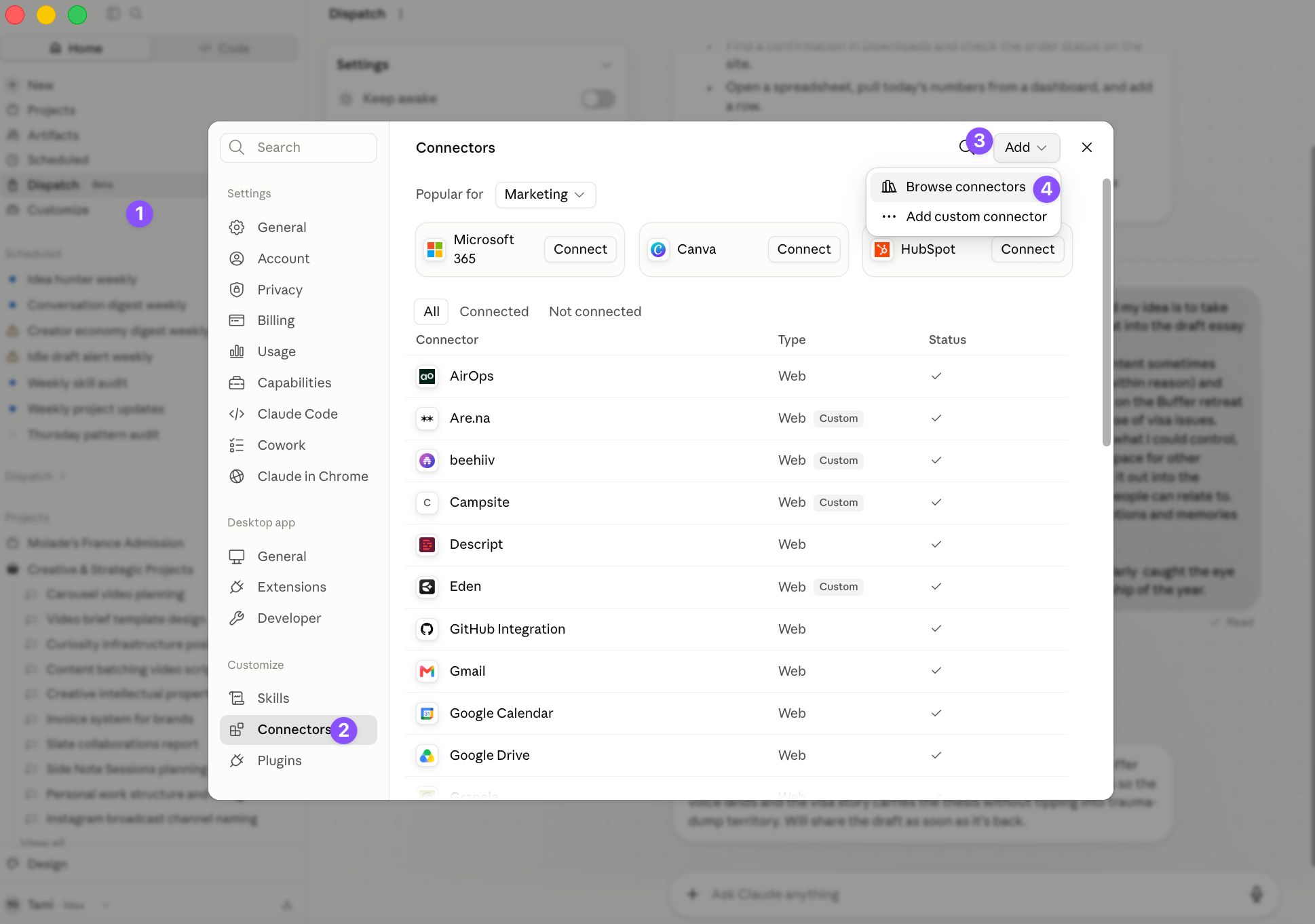This screenshot has width=1315, height=924.
Task: Open the Plugins settings page
Action: [x=299, y=761]
